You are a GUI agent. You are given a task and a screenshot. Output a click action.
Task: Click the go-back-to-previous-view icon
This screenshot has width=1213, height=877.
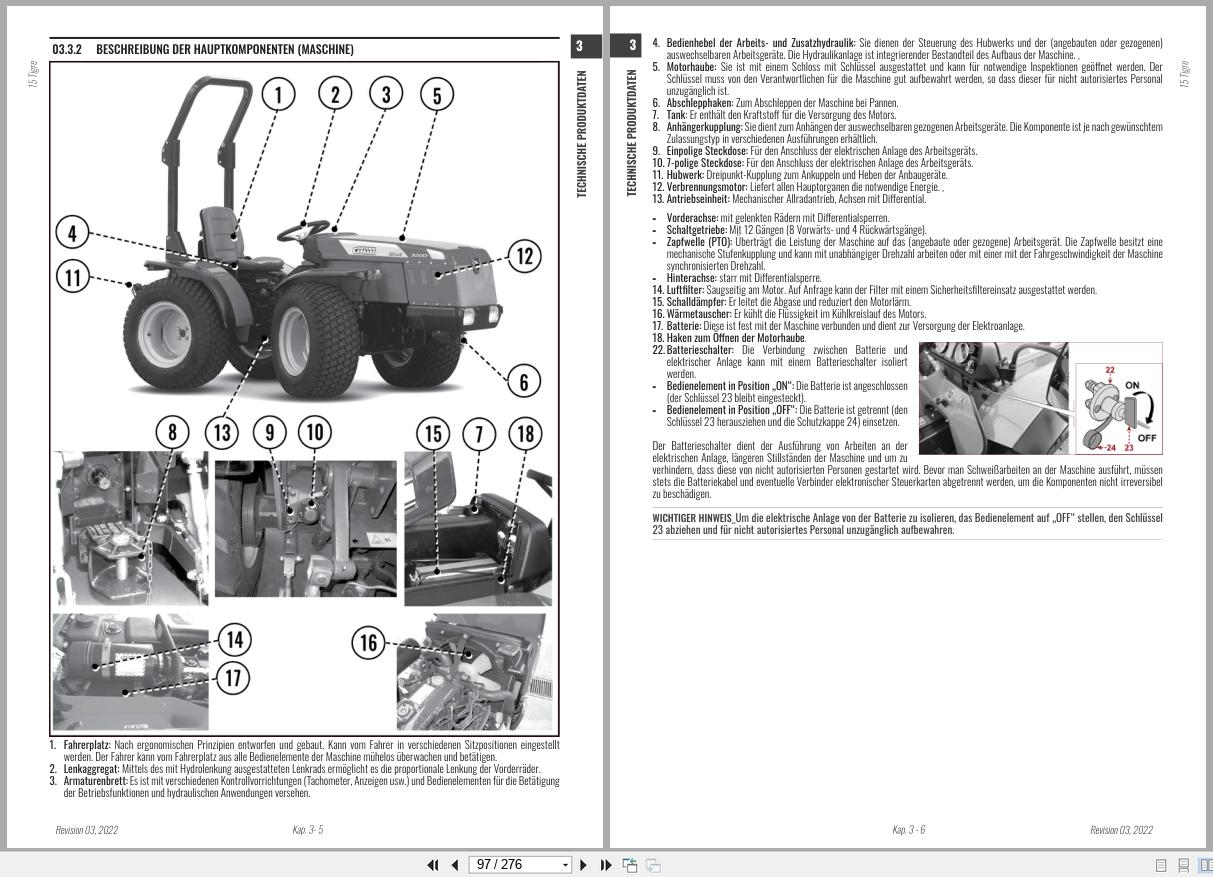pyautogui.click(x=630, y=865)
